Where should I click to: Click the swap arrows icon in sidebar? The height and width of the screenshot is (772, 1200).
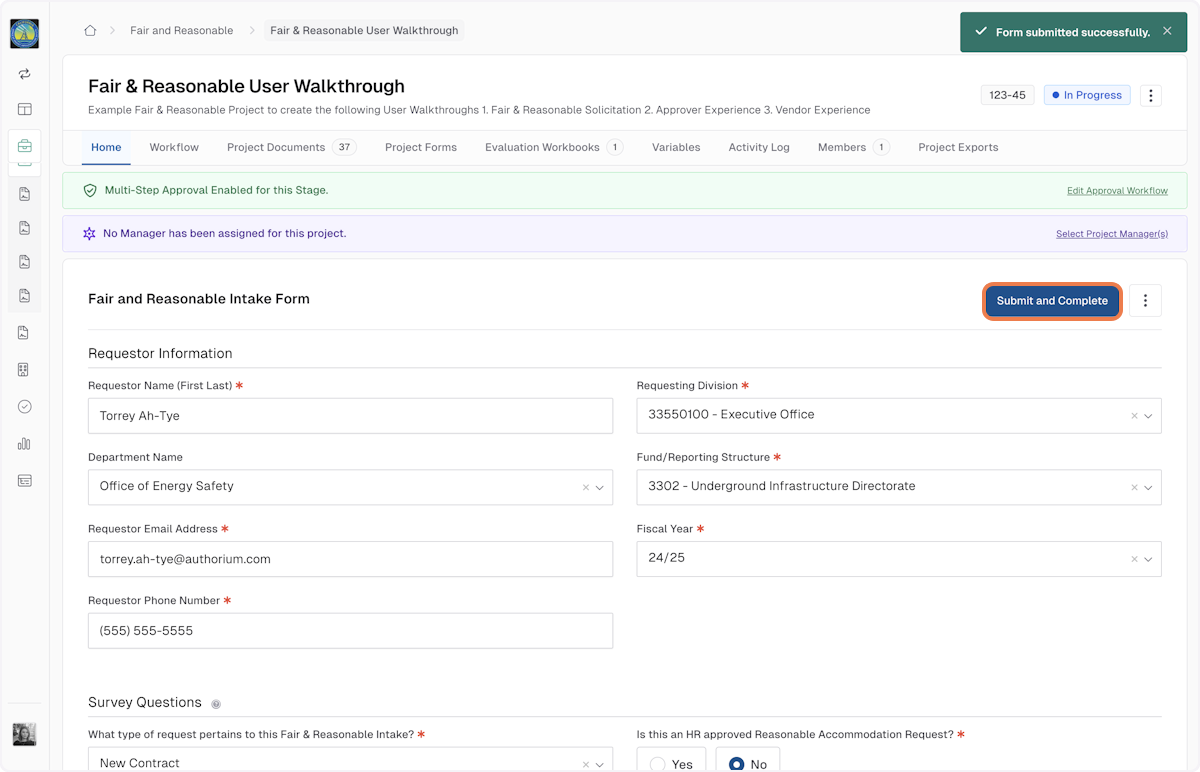coord(24,74)
